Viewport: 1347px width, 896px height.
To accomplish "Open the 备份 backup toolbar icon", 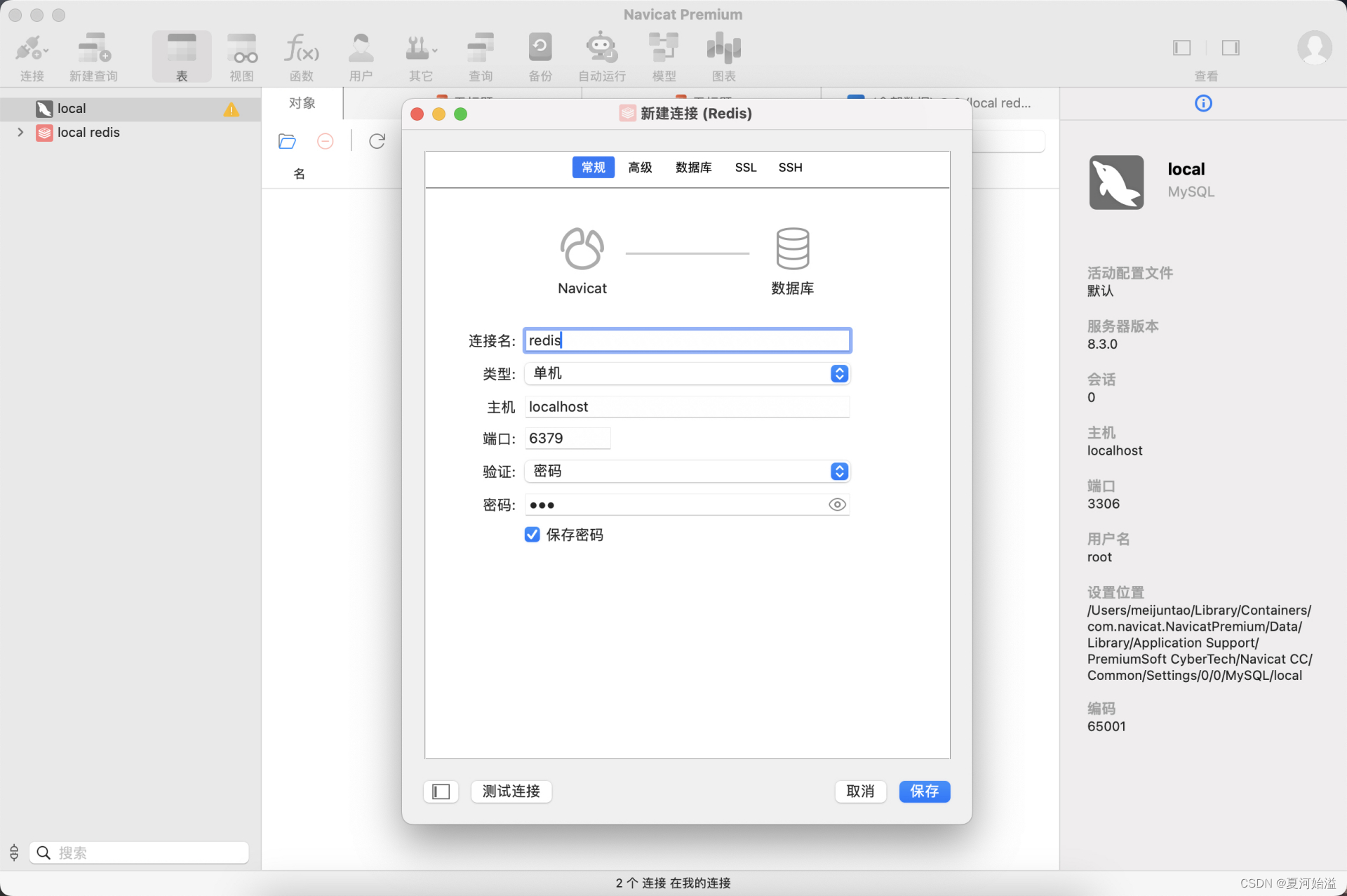I will (x=540, y=57).
